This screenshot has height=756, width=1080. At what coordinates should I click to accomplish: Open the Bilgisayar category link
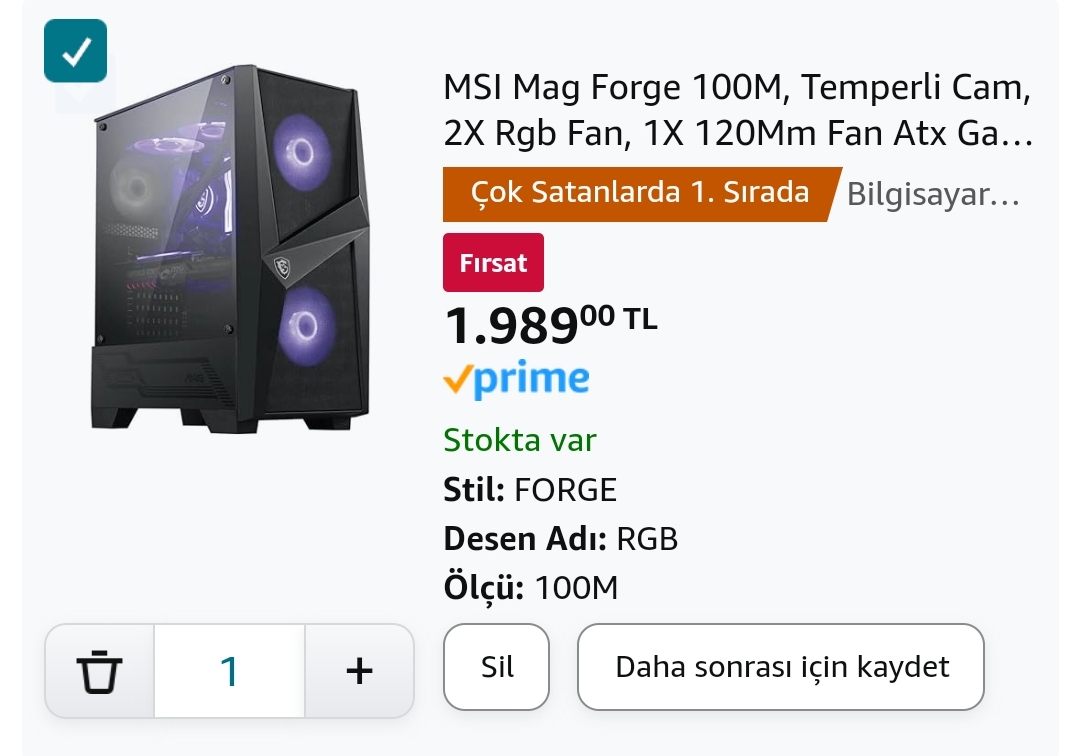(x=933, y=195)
